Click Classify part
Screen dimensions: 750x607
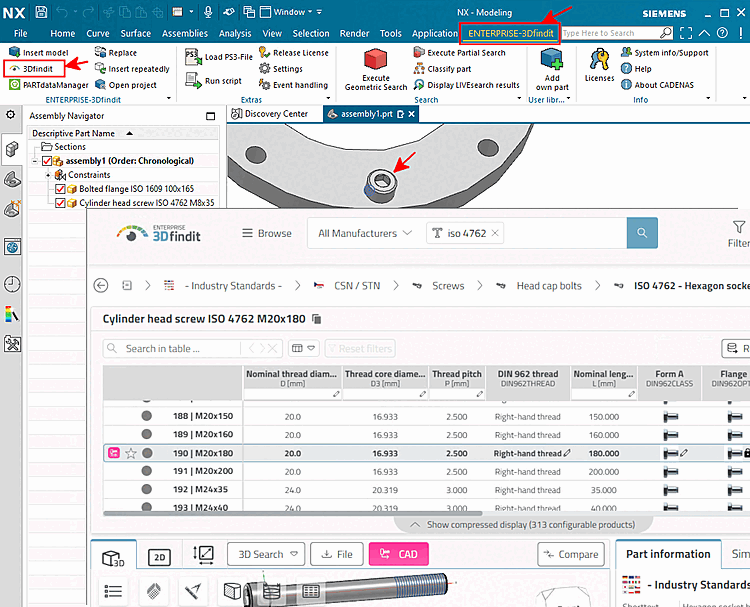point(442,69)
